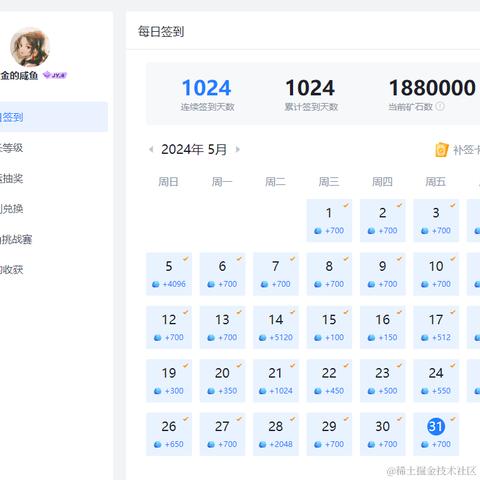The width and height of the screenshot is (480, 480).
Task: Click the 每日签到 page heading
Action: [x=161, y=32]
